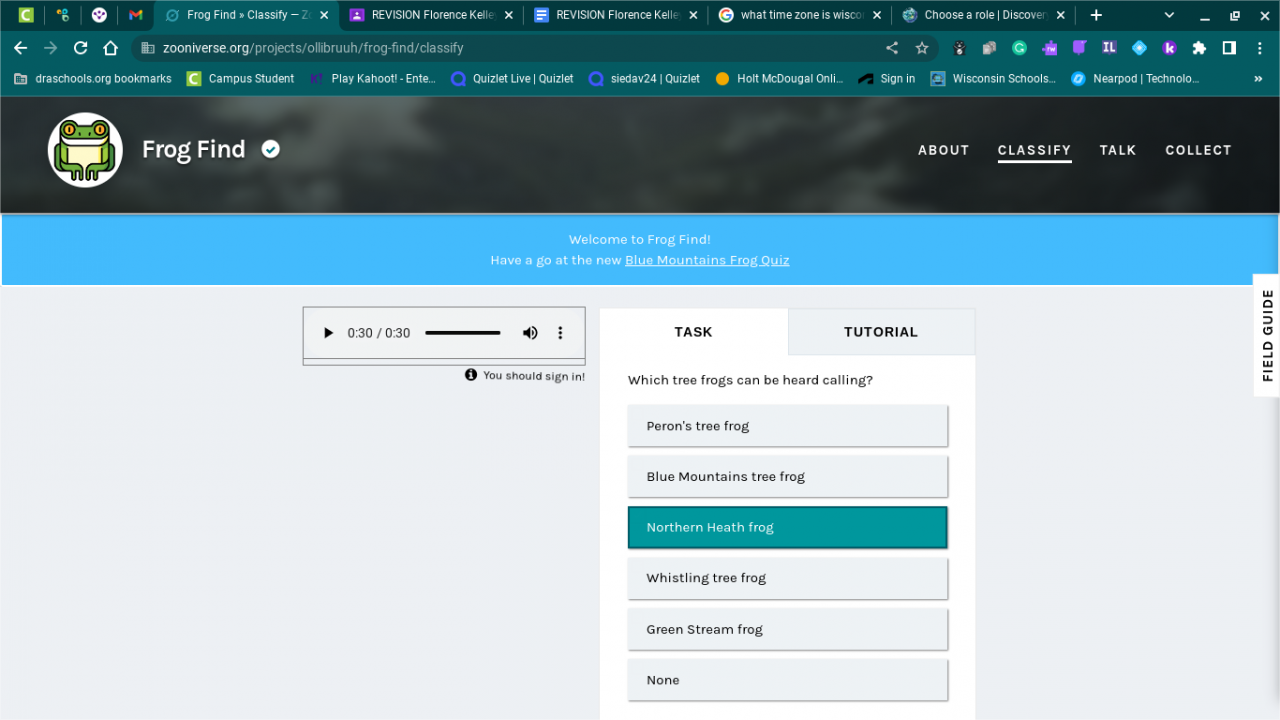Open the Classify nav item
The image size is (1280, 720).
click(x=1034, y=150)
